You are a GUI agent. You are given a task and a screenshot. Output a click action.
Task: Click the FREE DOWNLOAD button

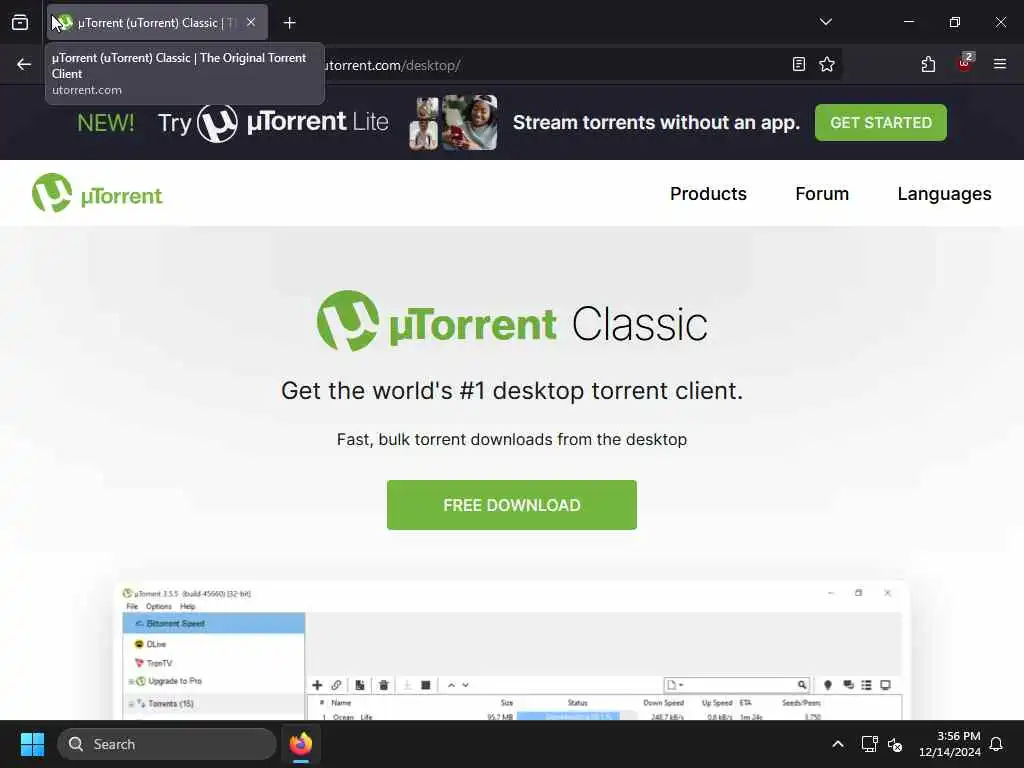tap(511, 505)
